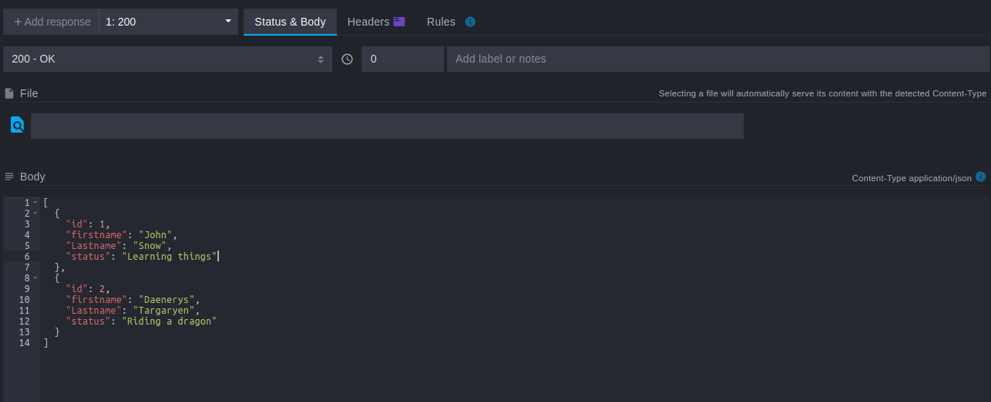
Task: Click the purple Headers count badge icon
Action: click(399, 21)
